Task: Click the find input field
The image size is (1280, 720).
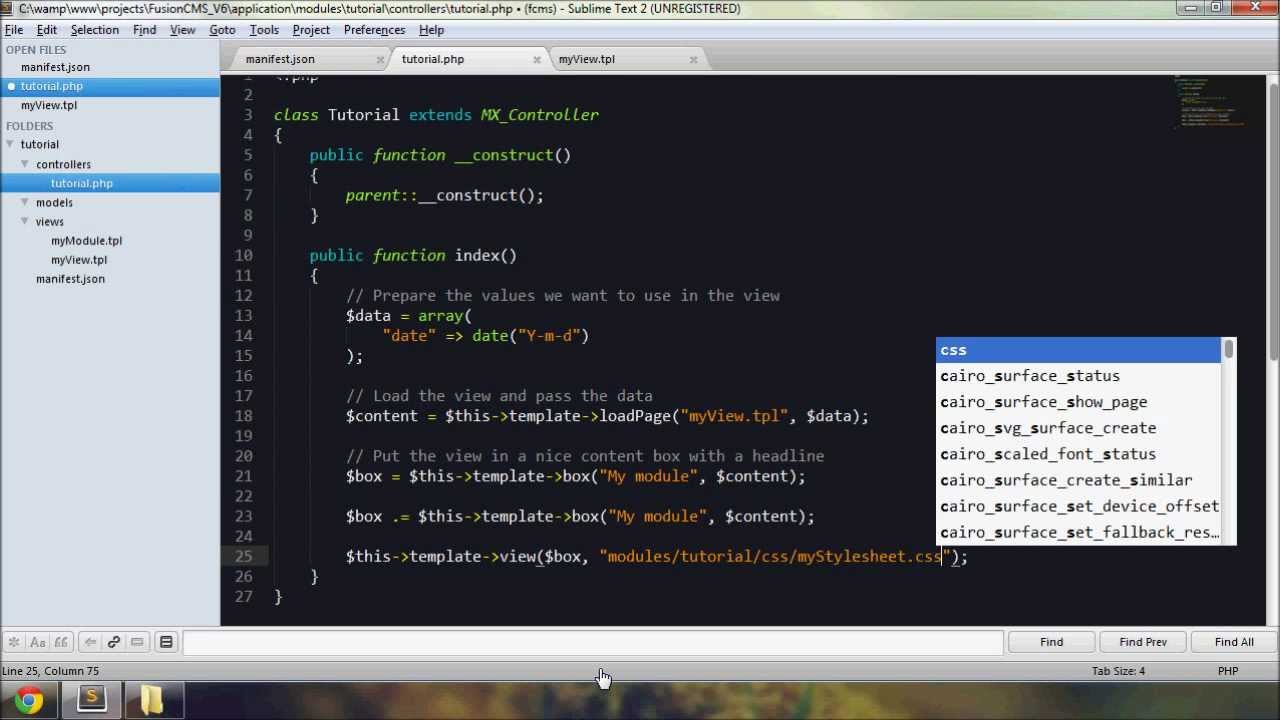Action: (x=593, y=642)
